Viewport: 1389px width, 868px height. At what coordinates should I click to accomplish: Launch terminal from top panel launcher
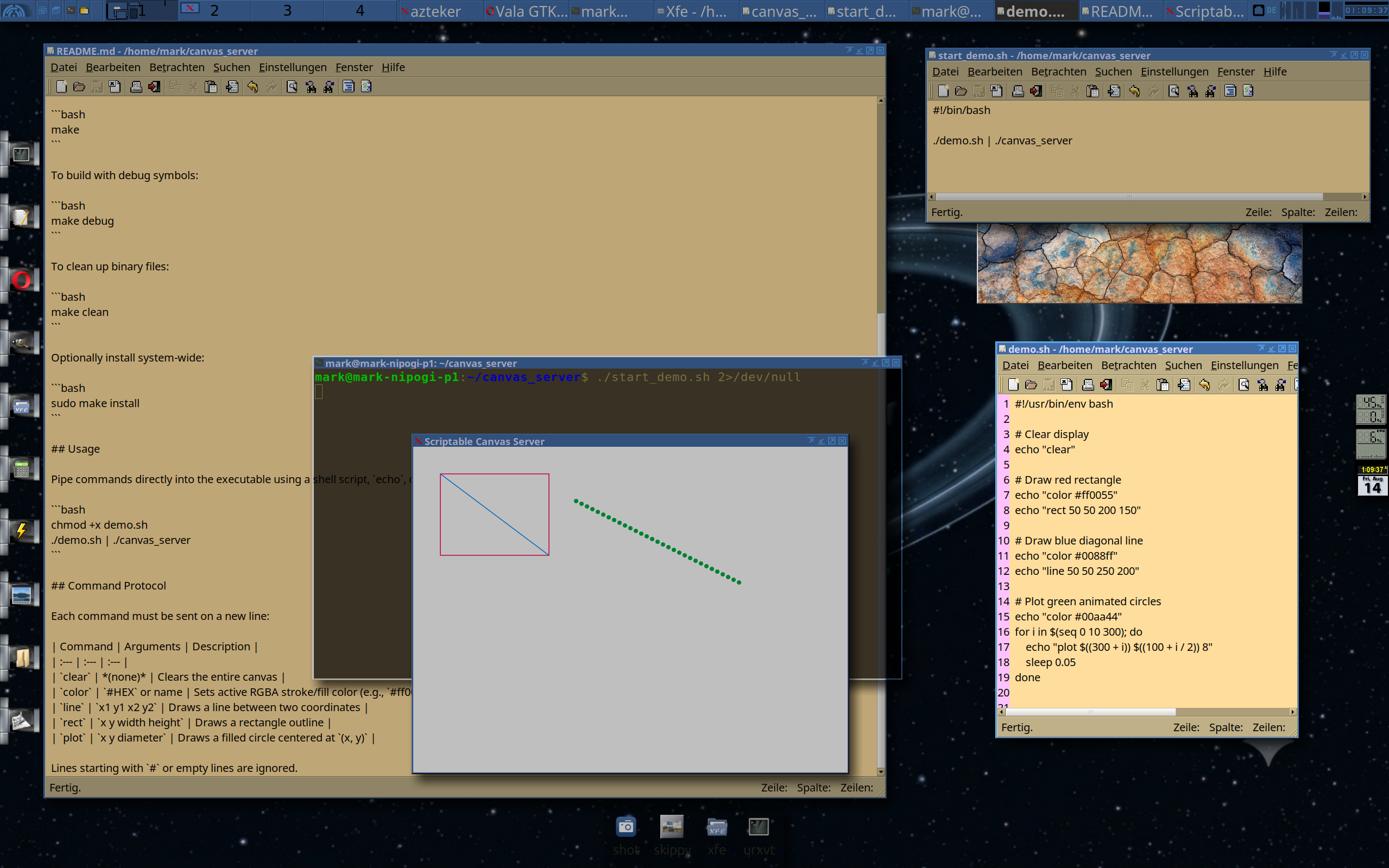click(x=70, y=10)
